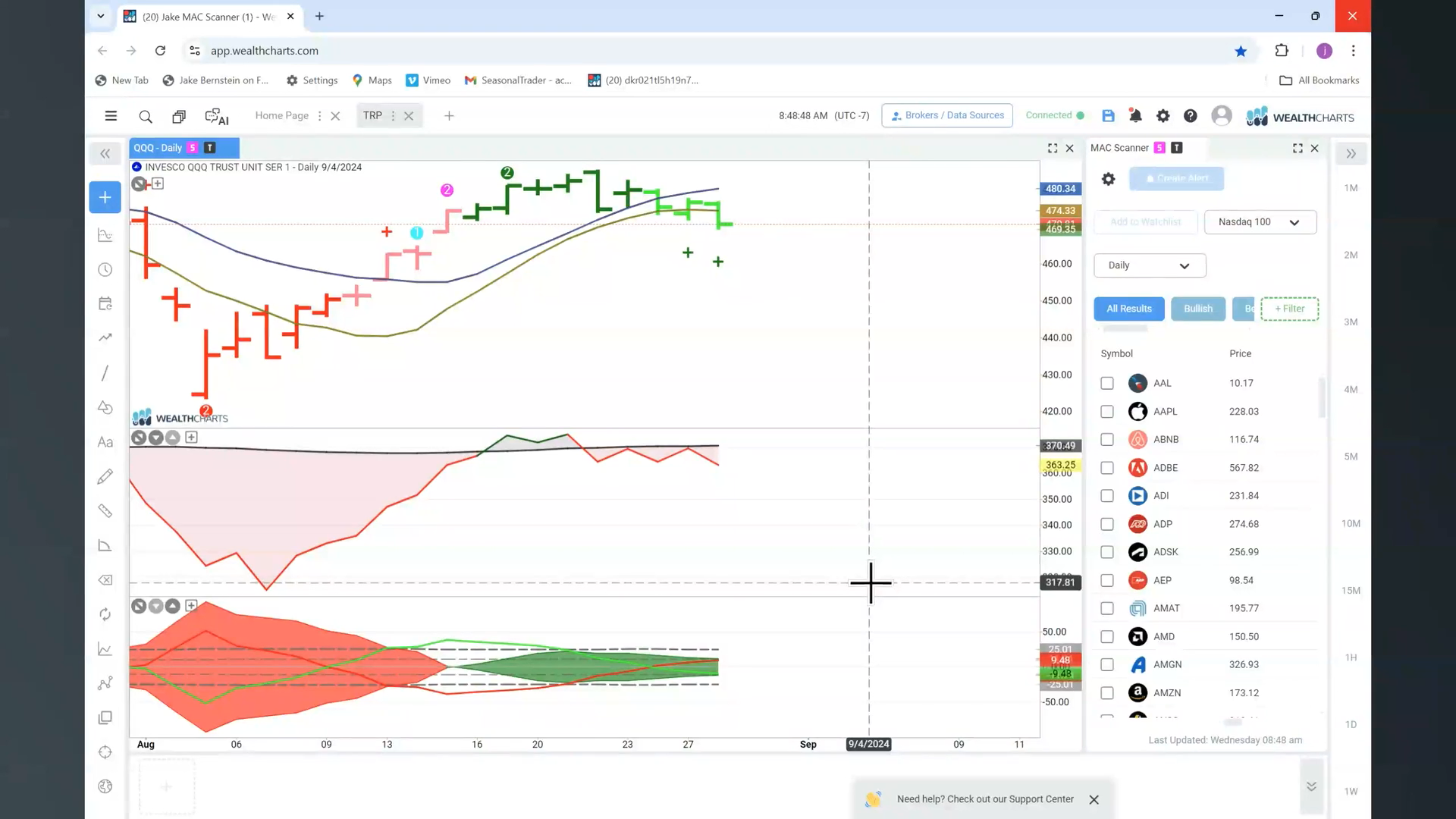This screenshot has height=819, width=1456.
Task: Select the text annotation tool
Action: click(105, 442)
